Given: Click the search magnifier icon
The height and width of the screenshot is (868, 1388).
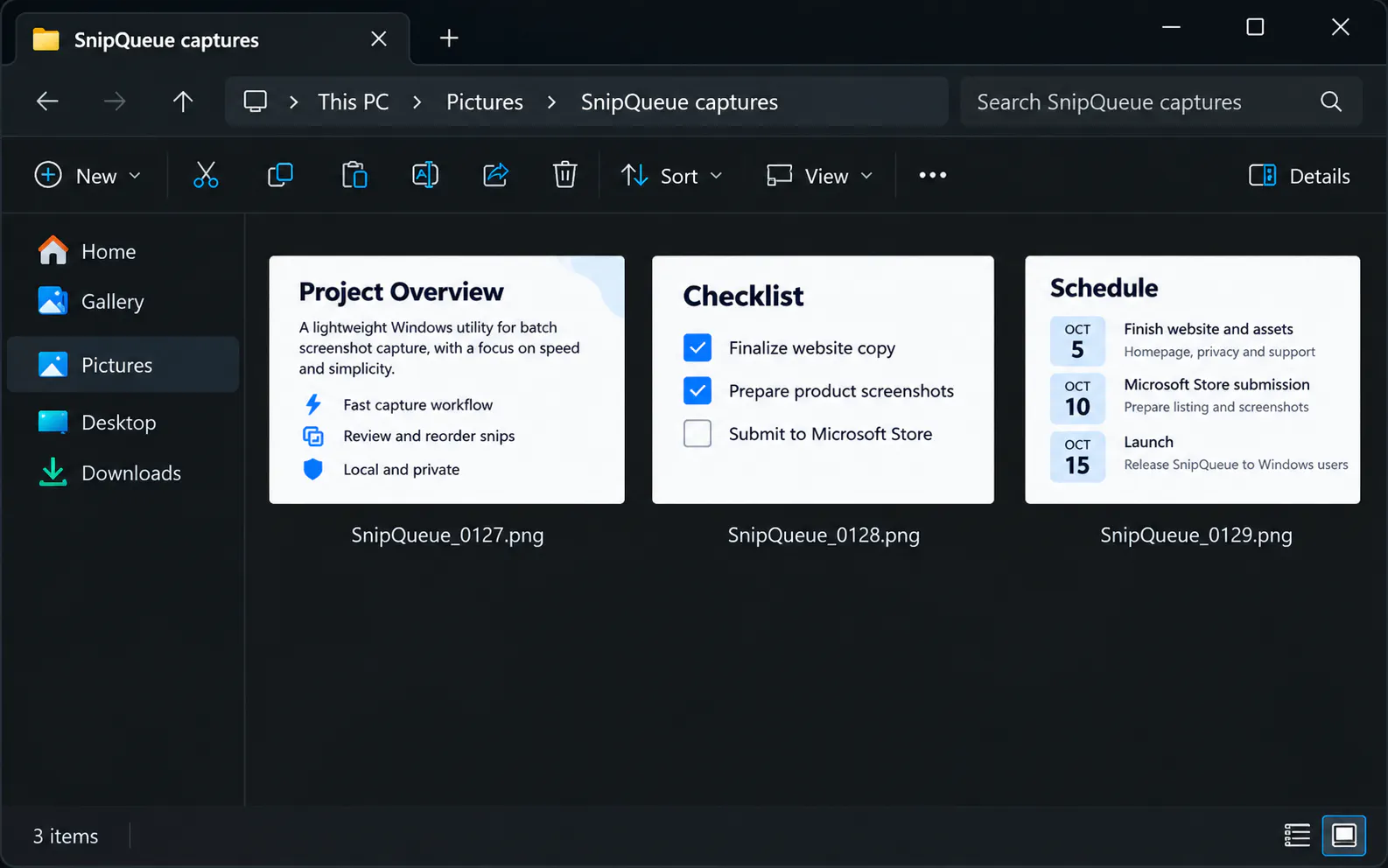Looking at the screenshot, I should 1331,101.
